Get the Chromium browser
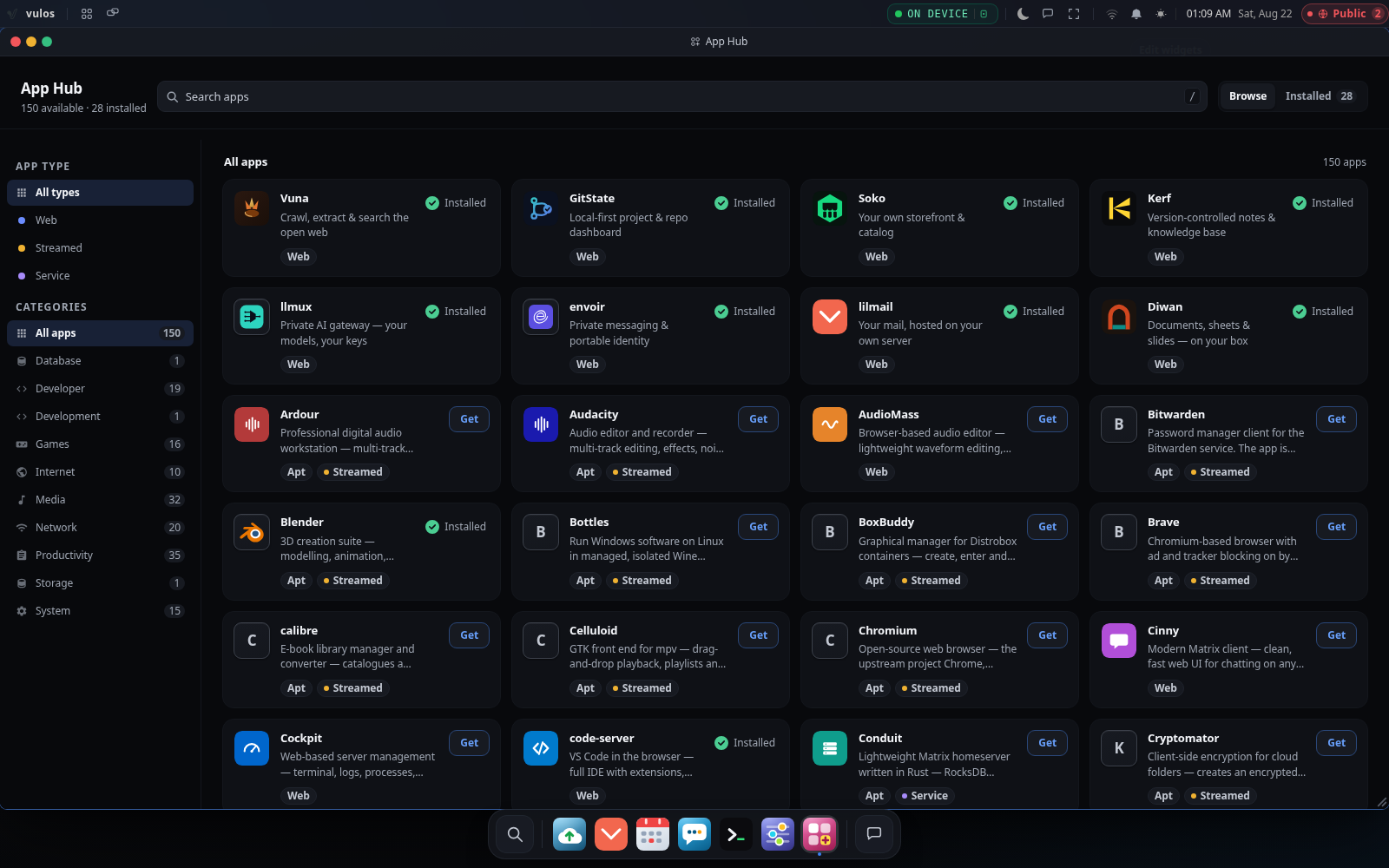Viewport: 1389px width, 868px height. [x=1047, y=635]
